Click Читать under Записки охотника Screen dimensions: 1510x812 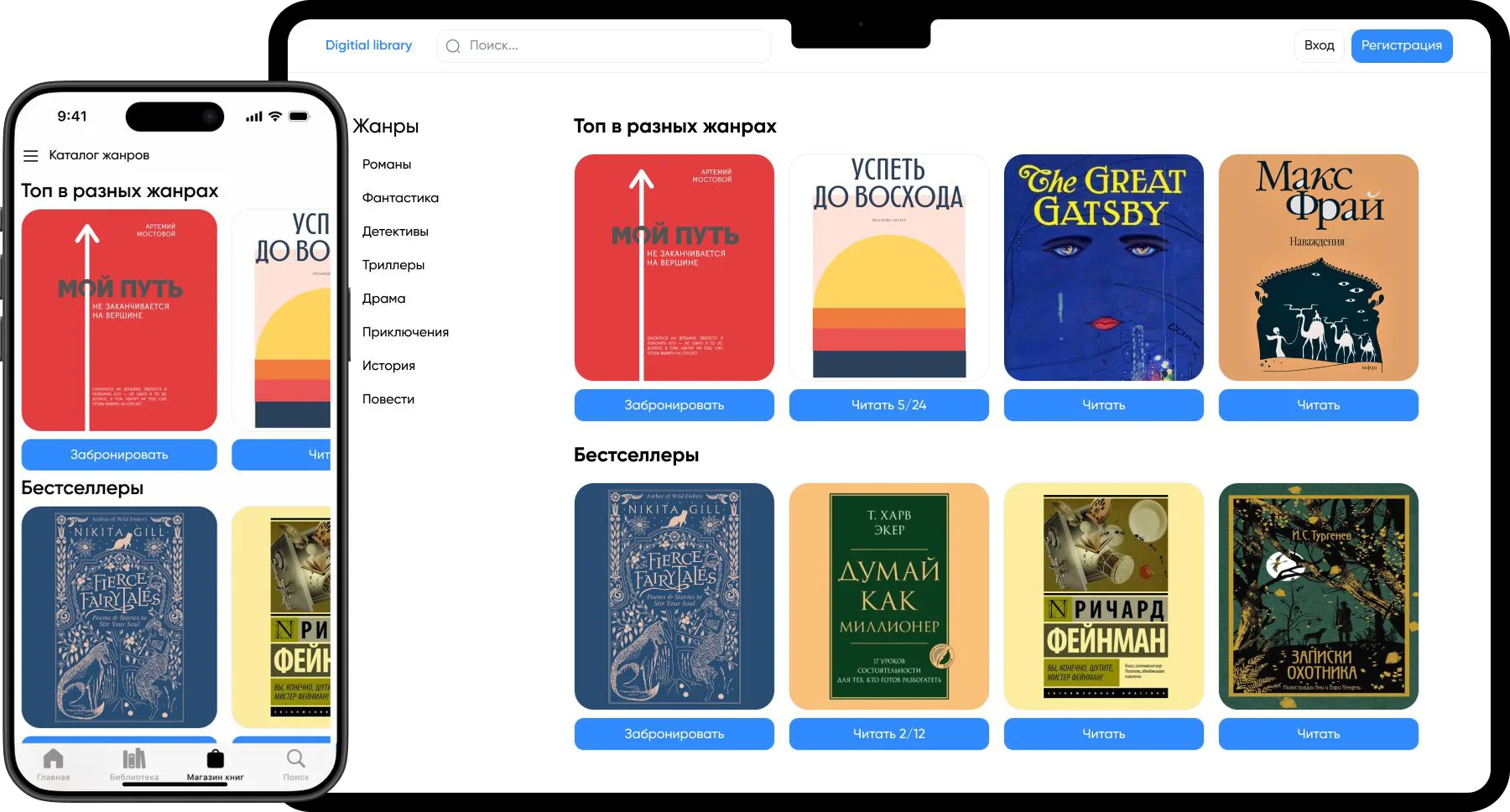(1319, 734)
